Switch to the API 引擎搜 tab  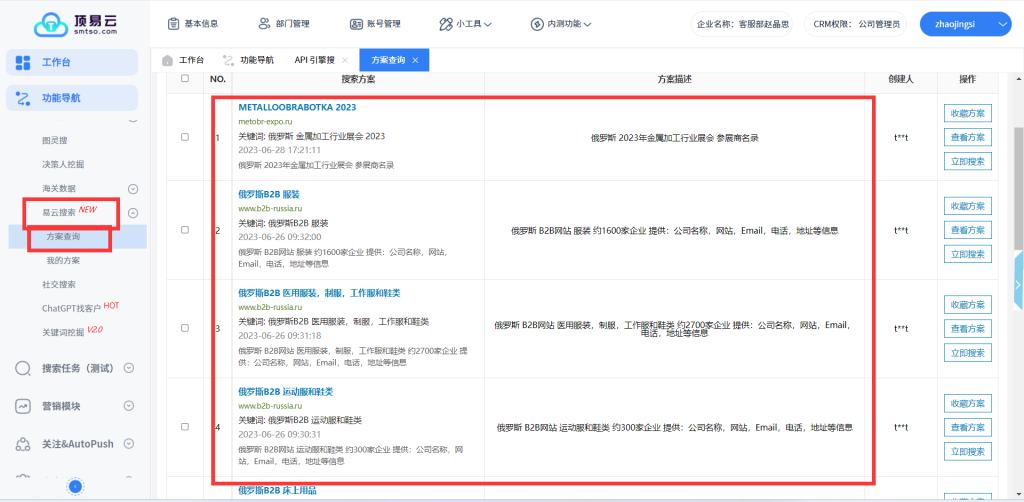click(314, 60)
